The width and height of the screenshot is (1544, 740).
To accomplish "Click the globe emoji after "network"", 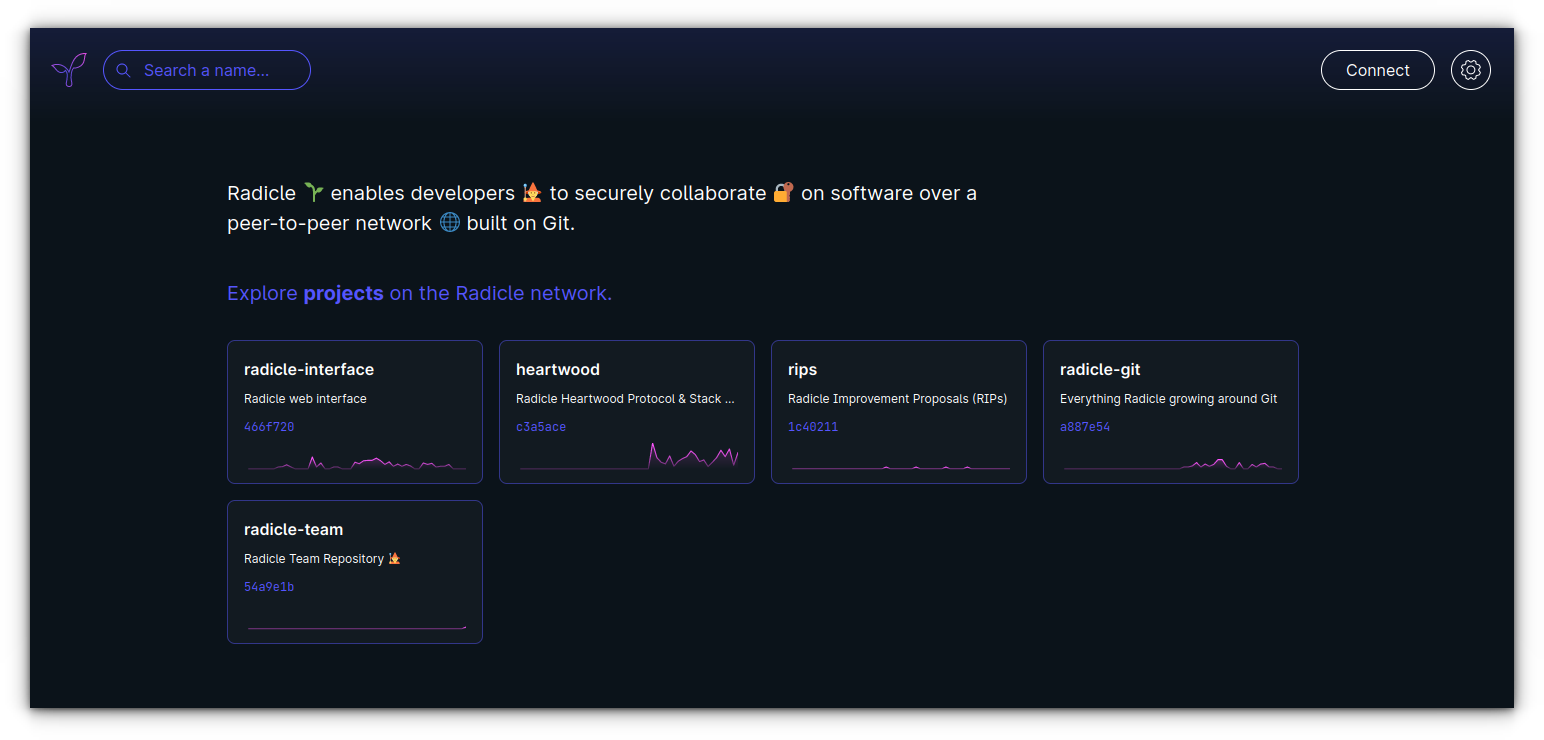I will [x=450, y=222].
